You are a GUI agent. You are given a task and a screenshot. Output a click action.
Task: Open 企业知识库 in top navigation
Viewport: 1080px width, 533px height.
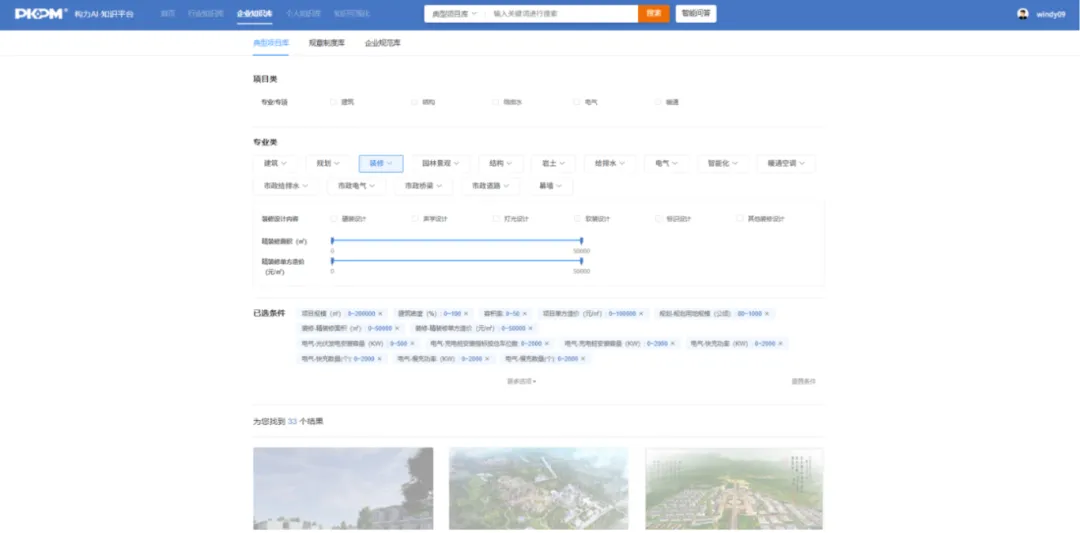click(x=253, y=14)
